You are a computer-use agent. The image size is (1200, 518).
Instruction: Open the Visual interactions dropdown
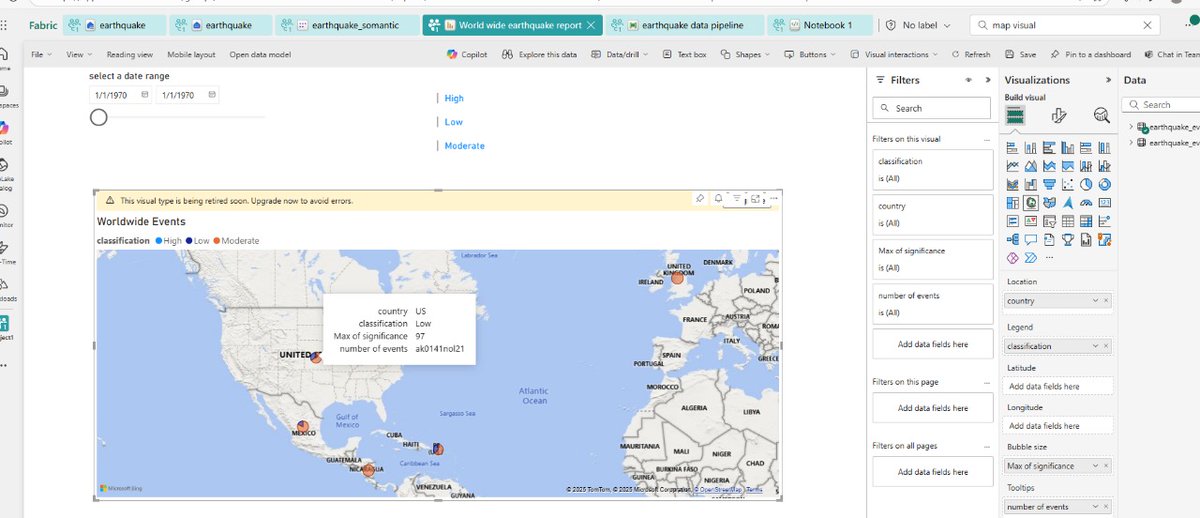tap(893, 55)
